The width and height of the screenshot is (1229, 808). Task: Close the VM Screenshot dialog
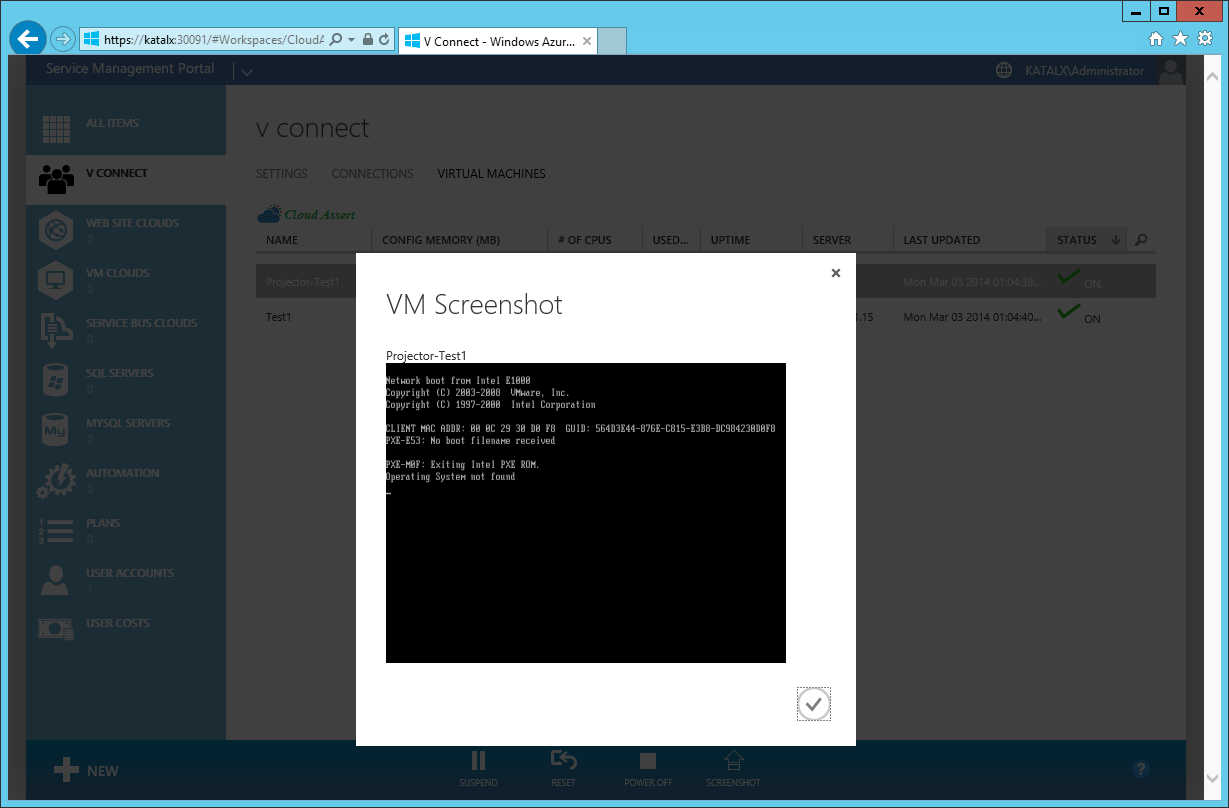pos(836,273)
